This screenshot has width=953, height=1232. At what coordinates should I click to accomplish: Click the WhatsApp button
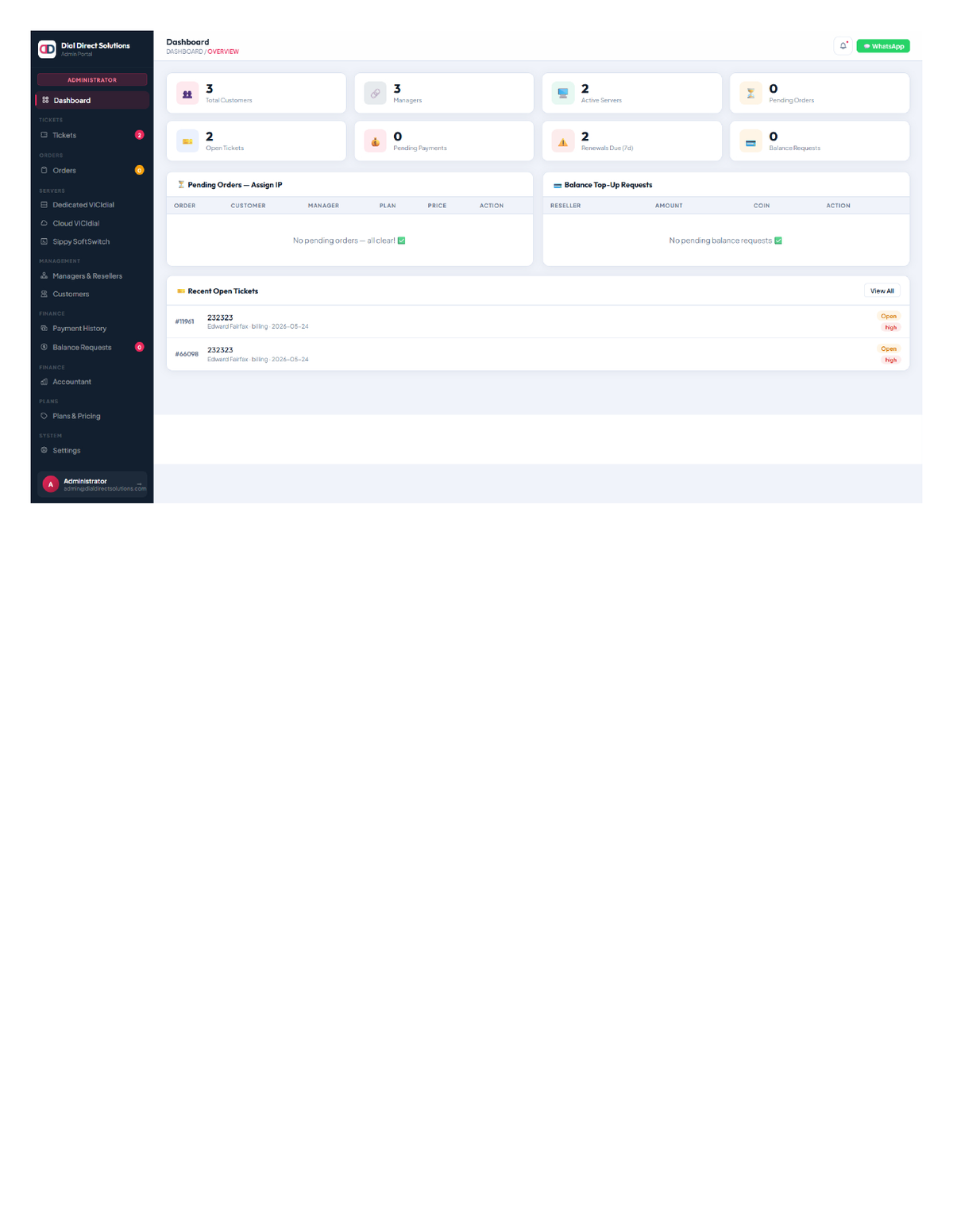pos(883,46)
